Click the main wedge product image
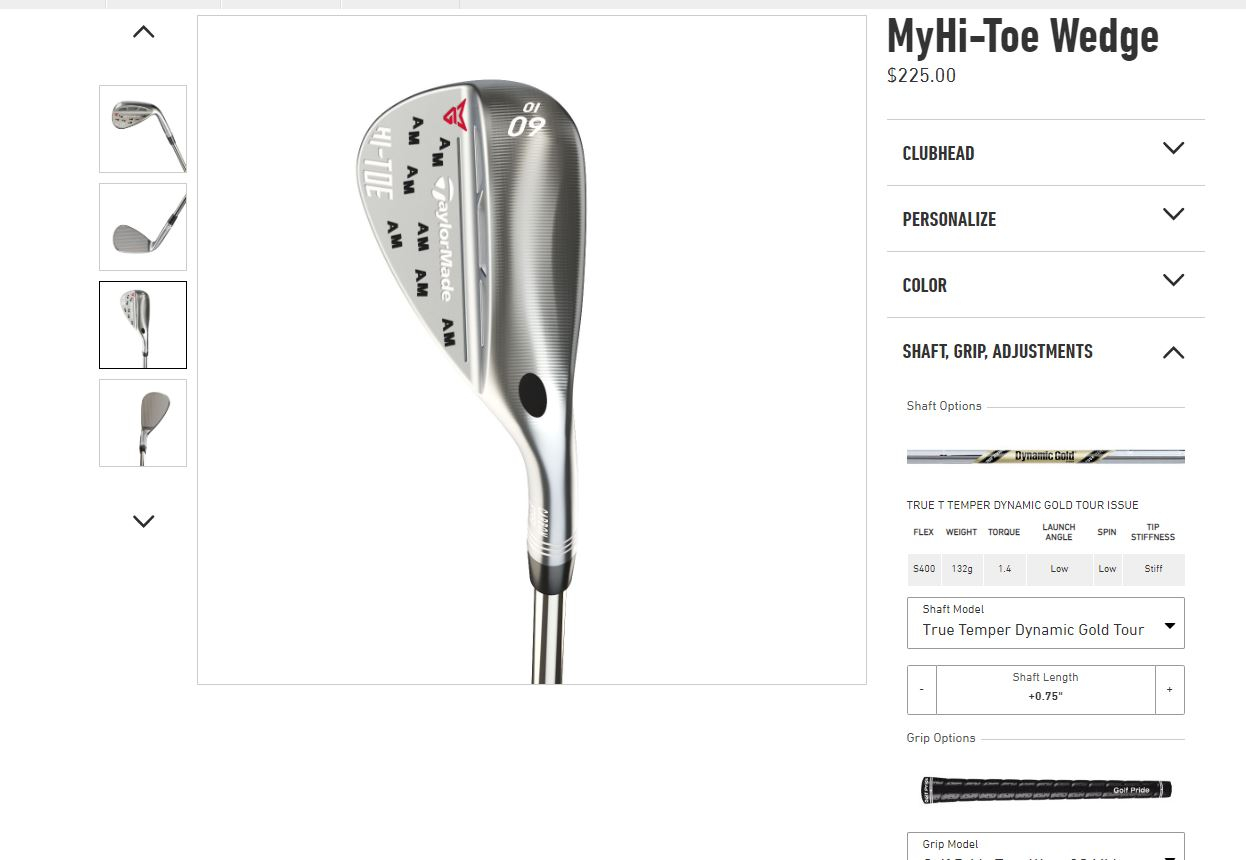This screenshot has width=1246, height=860. coord(532,350)
